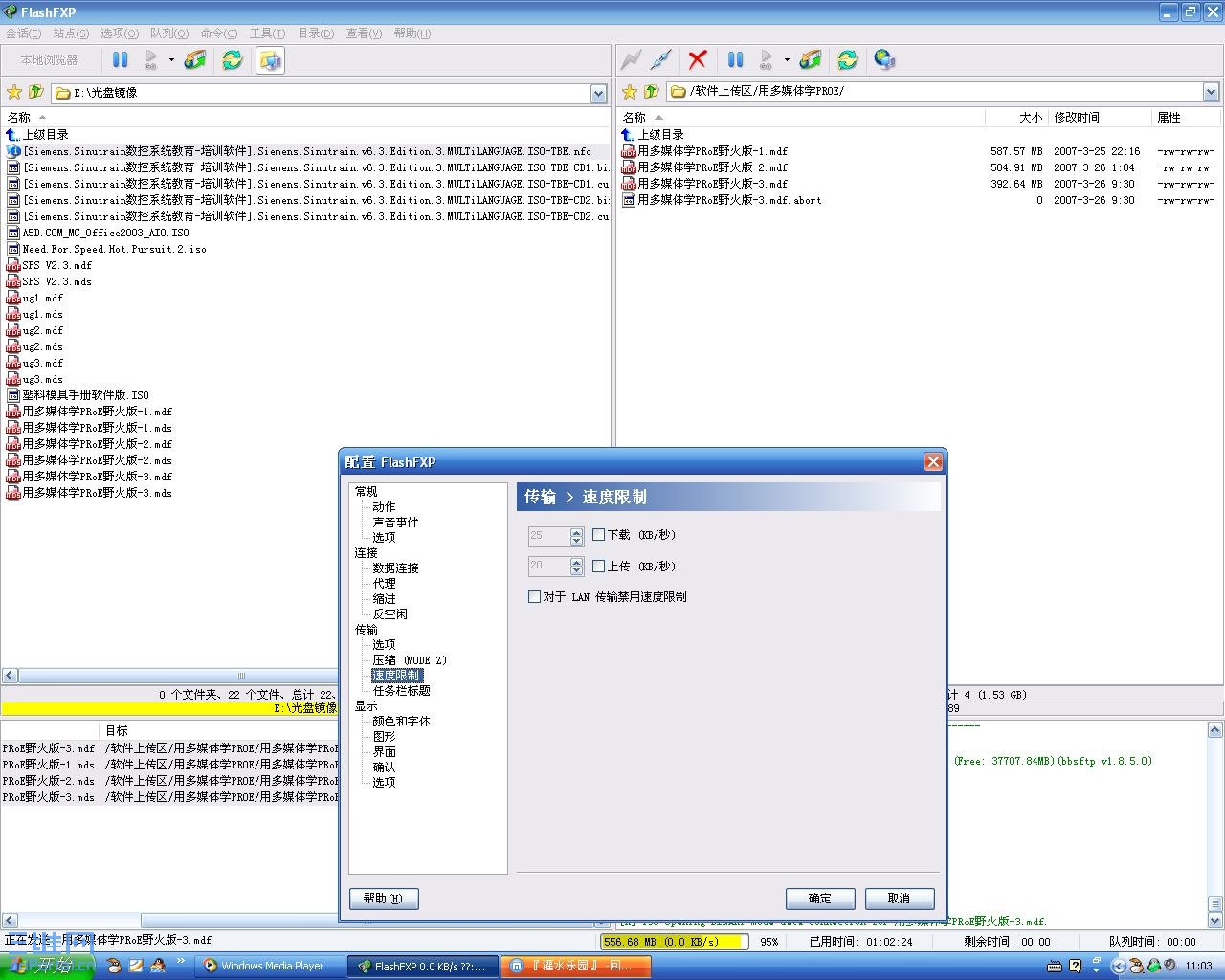Click the local pane transfer queue play icon
1225x980 pixels.
pos(151,60)
